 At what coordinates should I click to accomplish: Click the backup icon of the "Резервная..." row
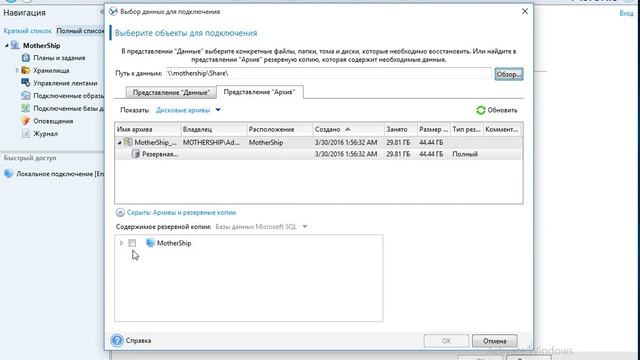(136, 154)
